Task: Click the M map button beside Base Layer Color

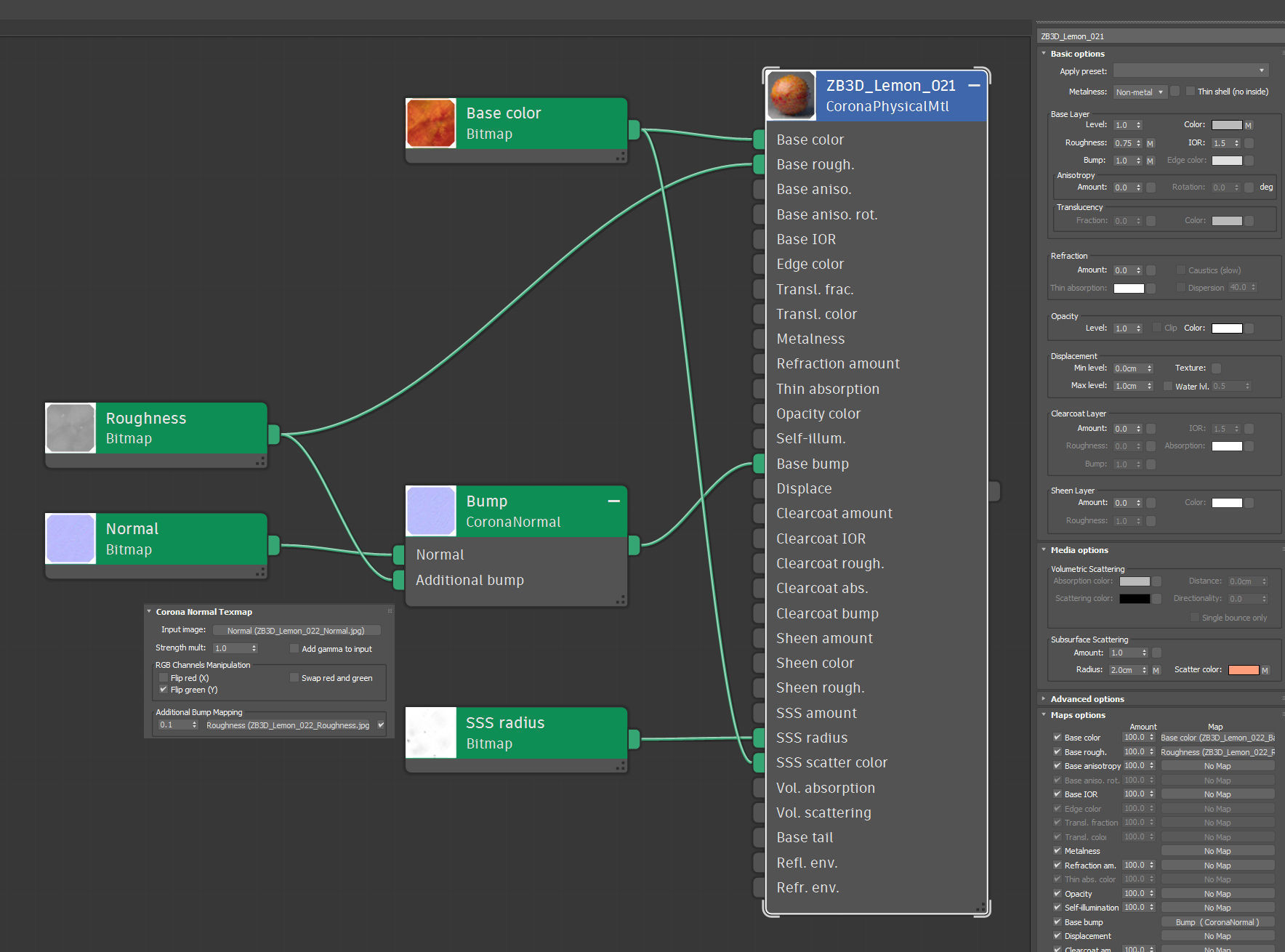Action: 1249,125
